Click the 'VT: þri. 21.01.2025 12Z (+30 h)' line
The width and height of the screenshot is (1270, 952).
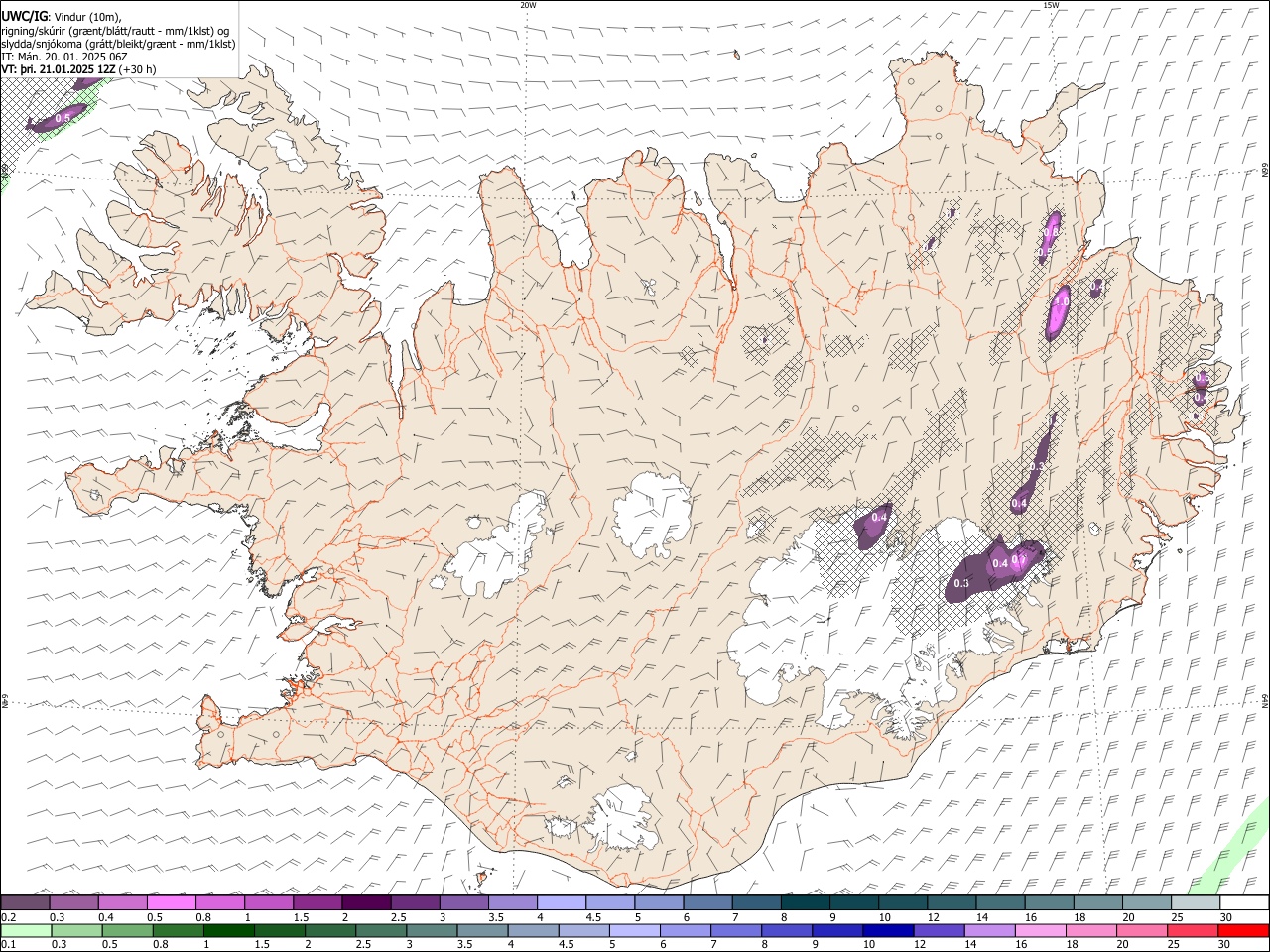coord(77,69)
